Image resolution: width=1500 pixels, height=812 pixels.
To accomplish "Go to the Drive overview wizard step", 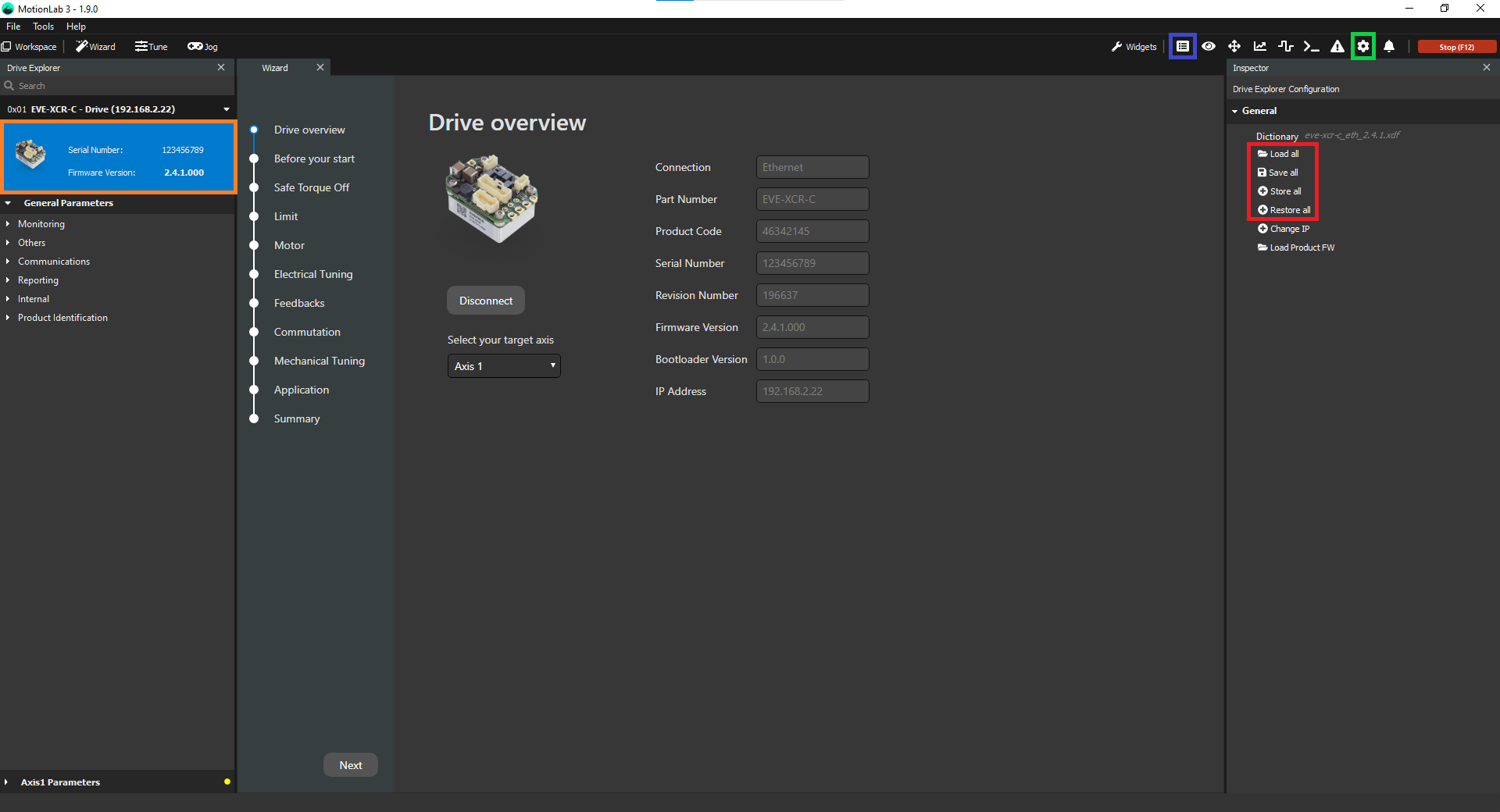I will click(x=309, y=130).
